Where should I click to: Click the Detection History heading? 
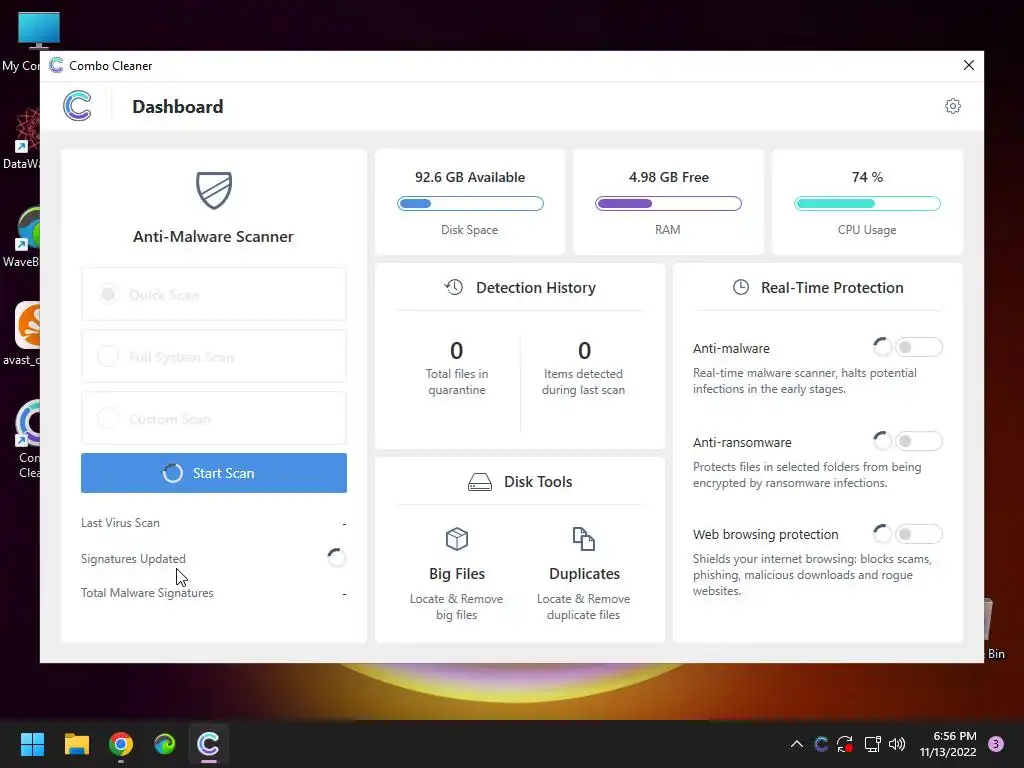pyautogui.click(x=536, y=287)
